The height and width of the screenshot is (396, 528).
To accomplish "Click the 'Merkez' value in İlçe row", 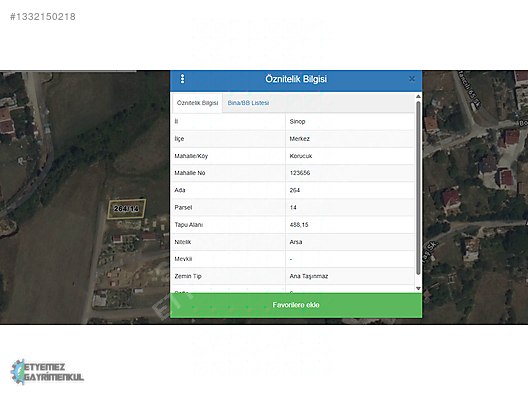I will (x=299, y=139).
